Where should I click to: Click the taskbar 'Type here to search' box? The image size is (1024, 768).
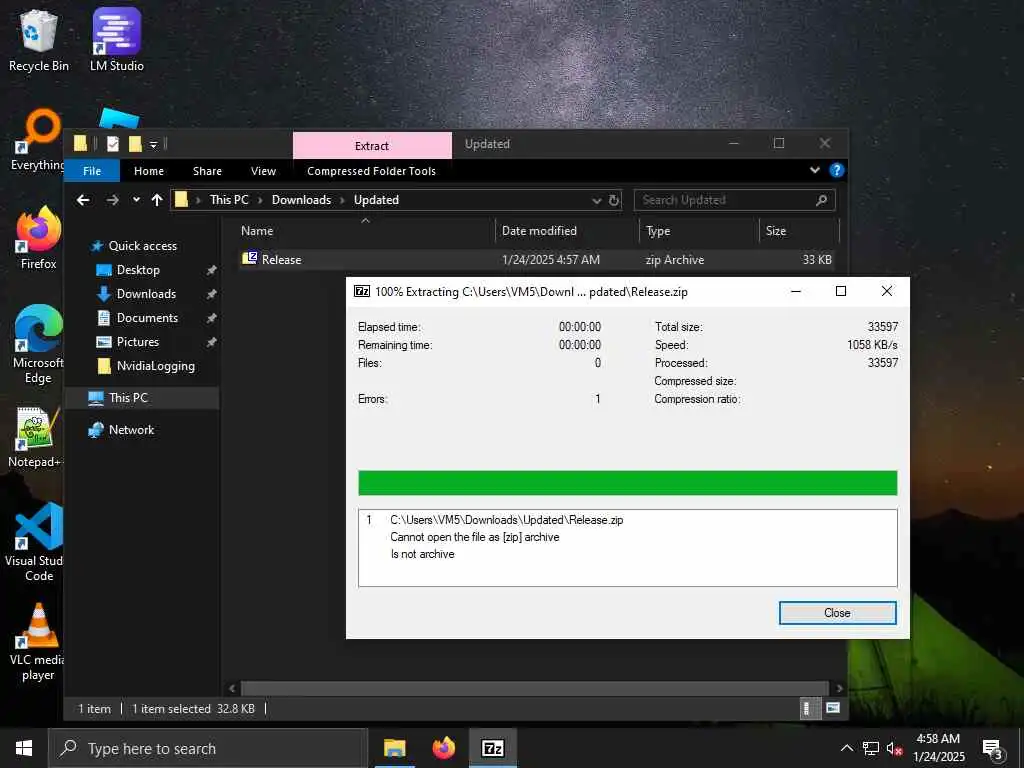coord(208,748)
